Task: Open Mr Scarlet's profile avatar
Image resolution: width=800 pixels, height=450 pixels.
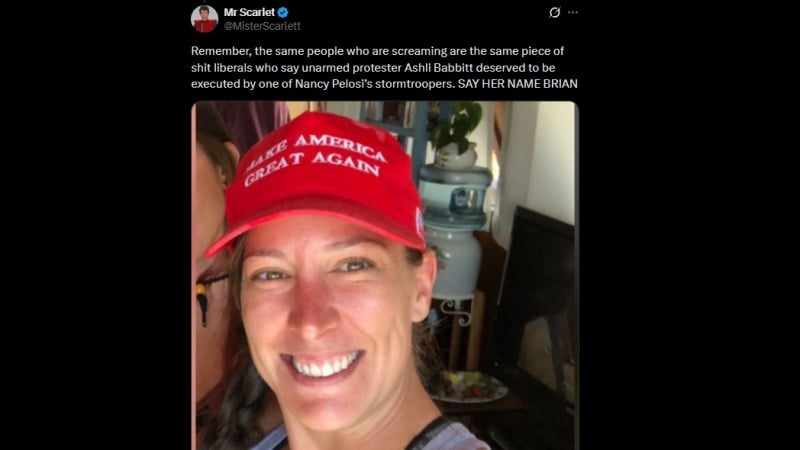Action: tap(204, 18)
